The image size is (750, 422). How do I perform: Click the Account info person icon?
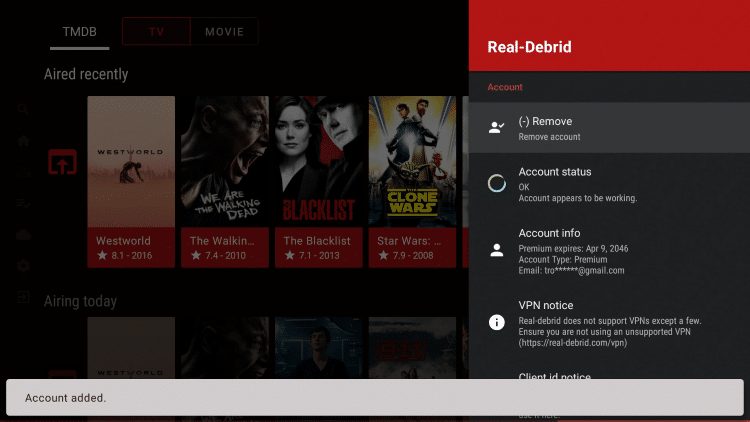click(496, 250)
